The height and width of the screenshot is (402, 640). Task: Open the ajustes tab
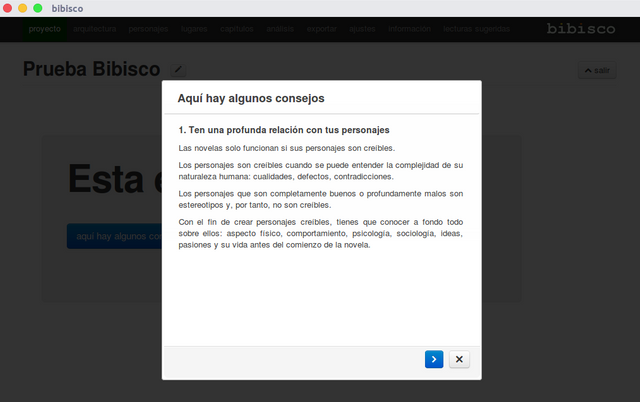point(362,29)
